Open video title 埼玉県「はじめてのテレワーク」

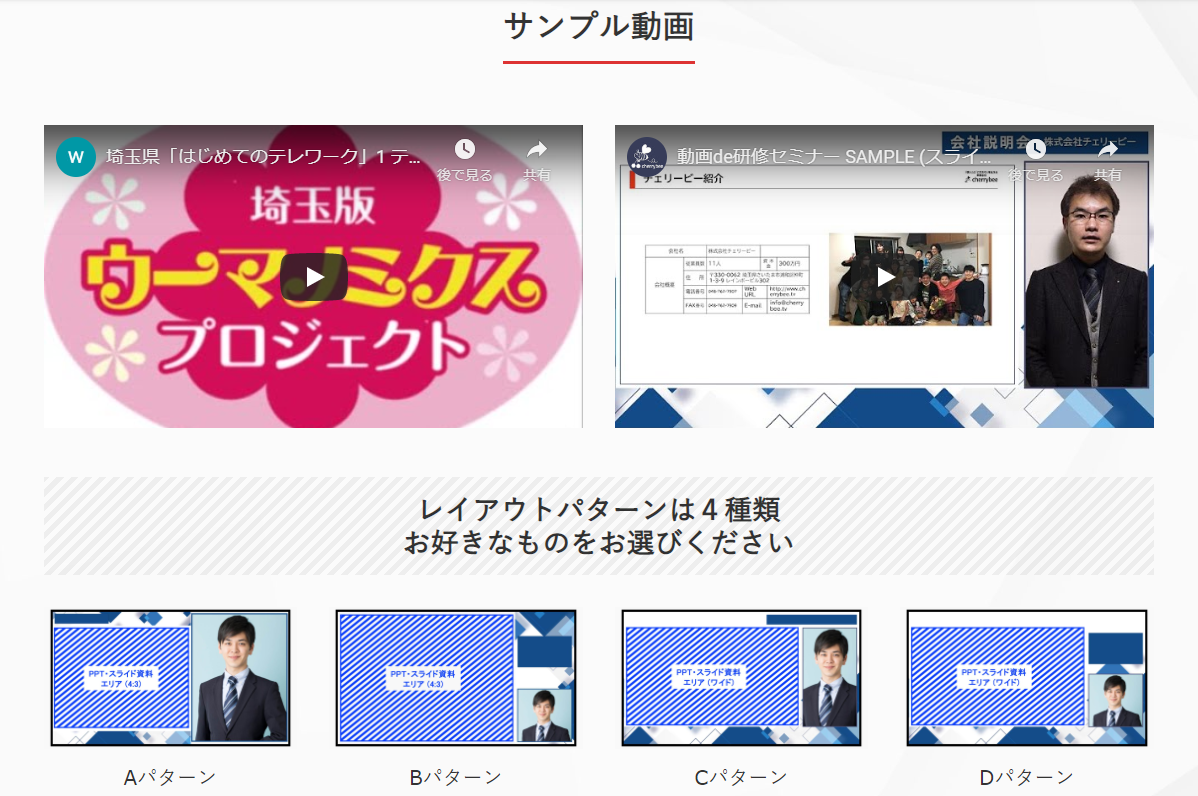(x=265, y=157)
